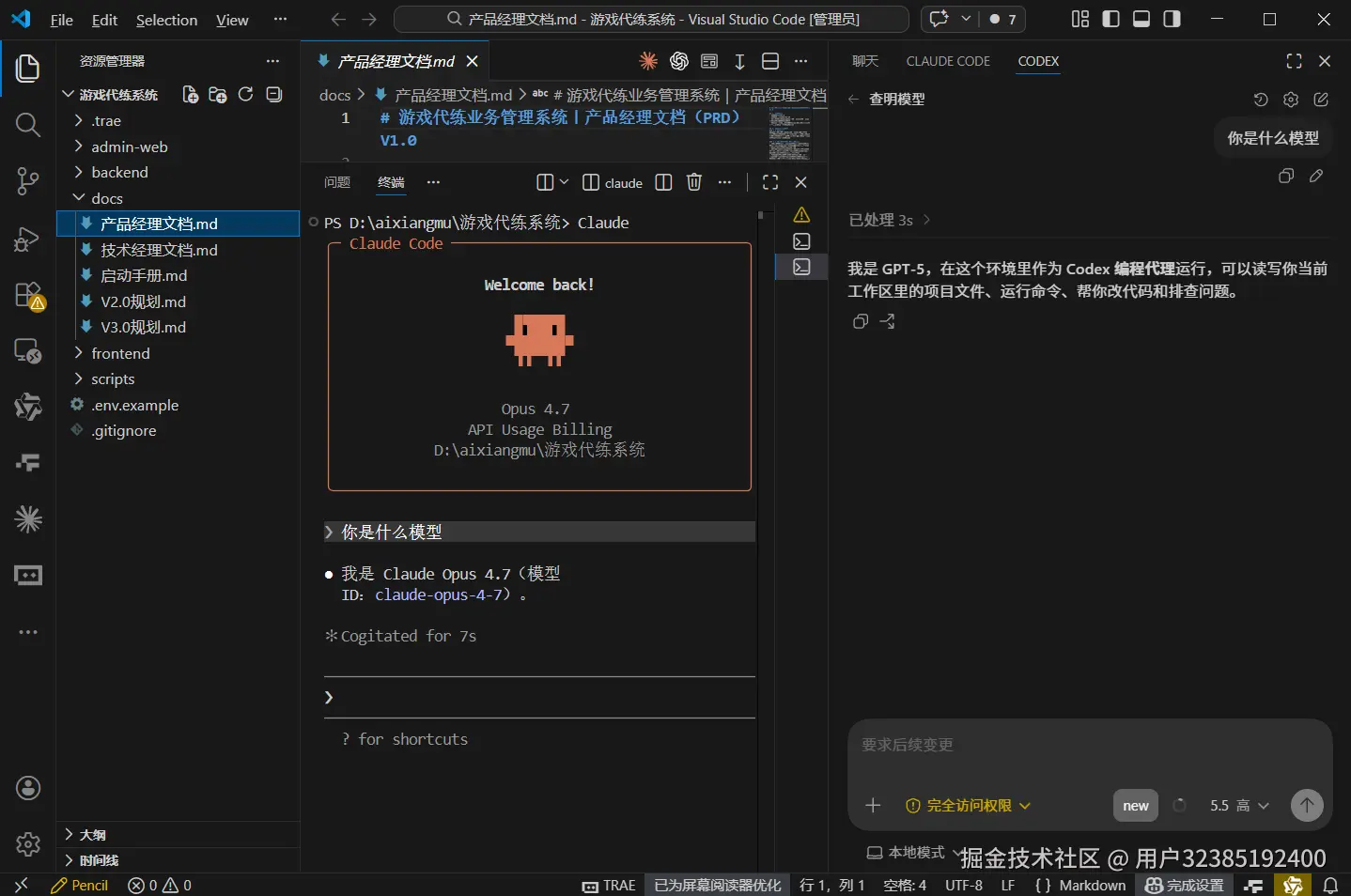Open notifications bell in status bar
The height and width of the screenshot is (896, 1351).
click(x=1330, y=885)
